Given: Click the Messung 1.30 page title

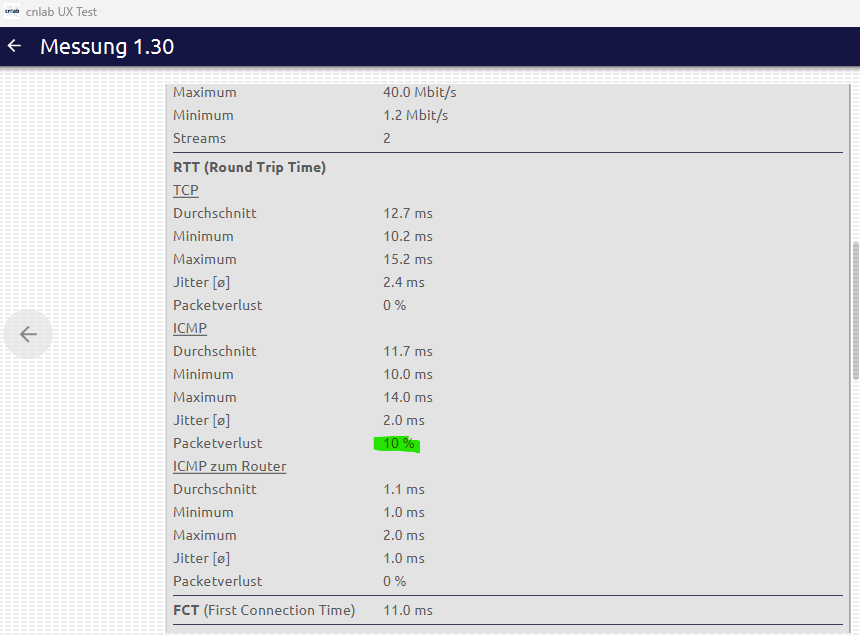Looking at the screenshot, I should [x=107, y=47].
